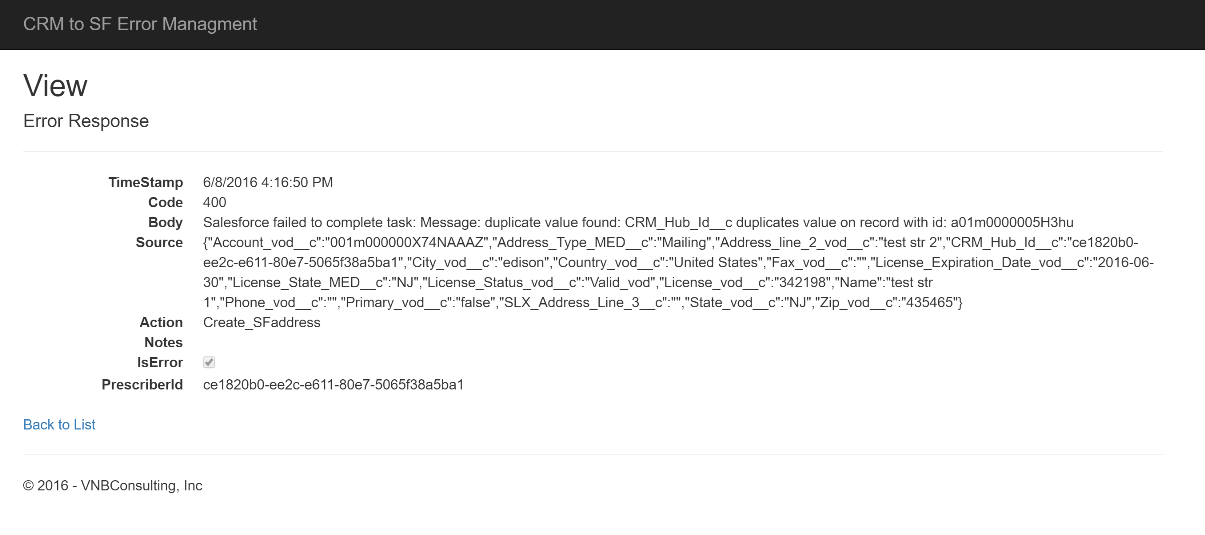Click the Action field label
This screenshot has height=535, width=1205.
161,322
